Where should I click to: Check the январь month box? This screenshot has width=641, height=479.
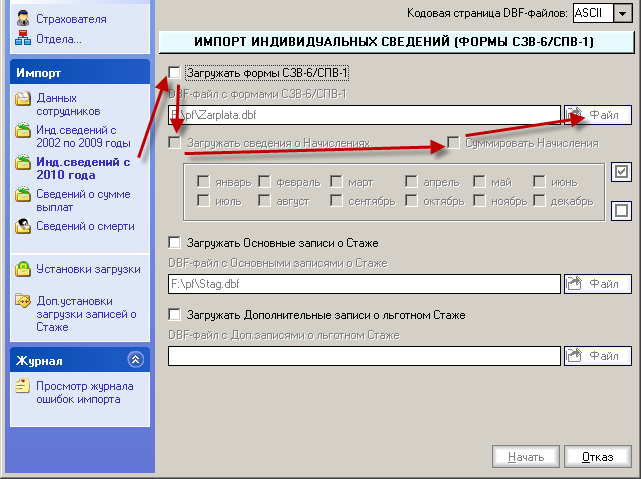[203, 181]
